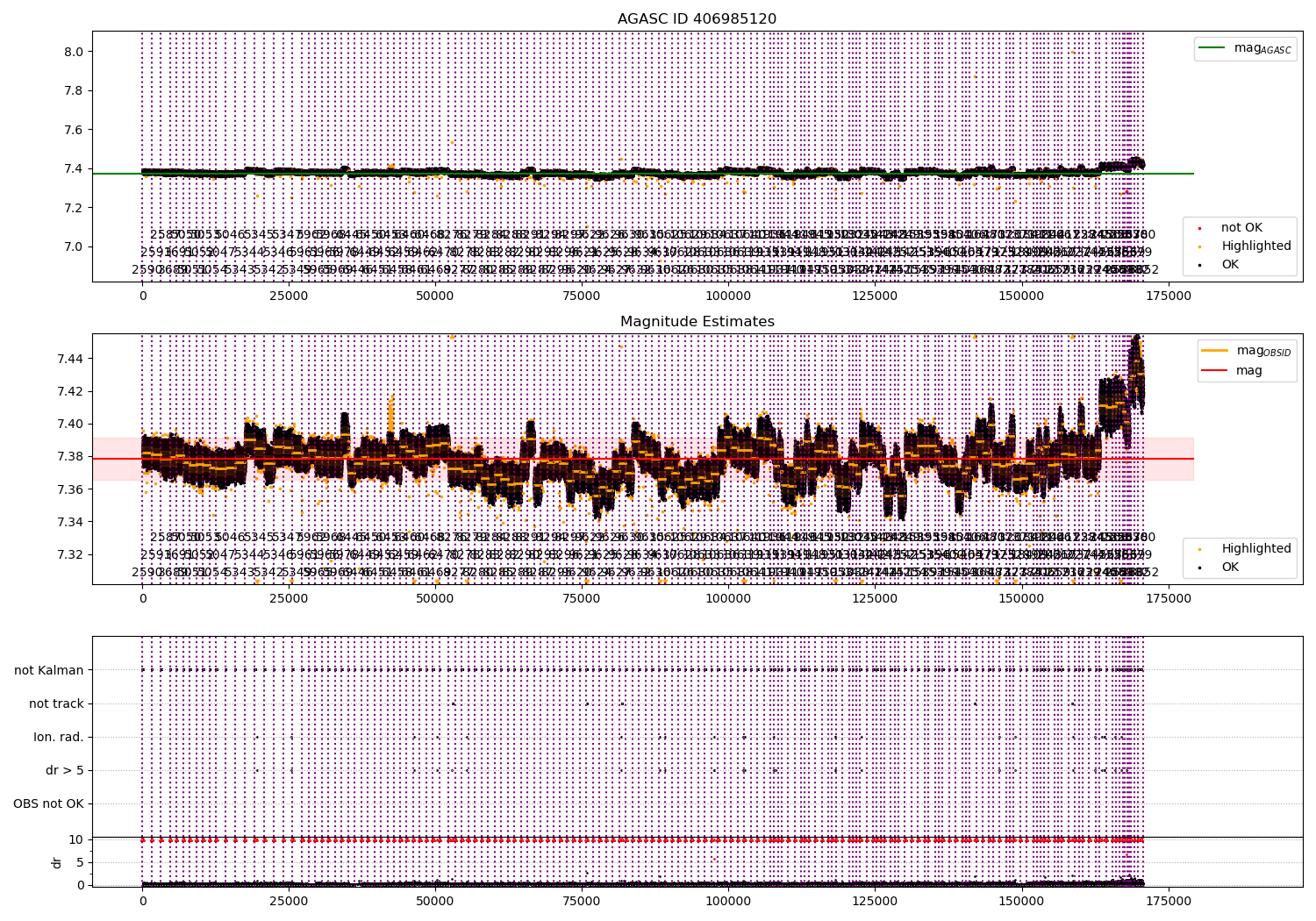Screen dimensions: 1316x921
Task: Click the 7.42 y-axis tick label
Action: 70,391
